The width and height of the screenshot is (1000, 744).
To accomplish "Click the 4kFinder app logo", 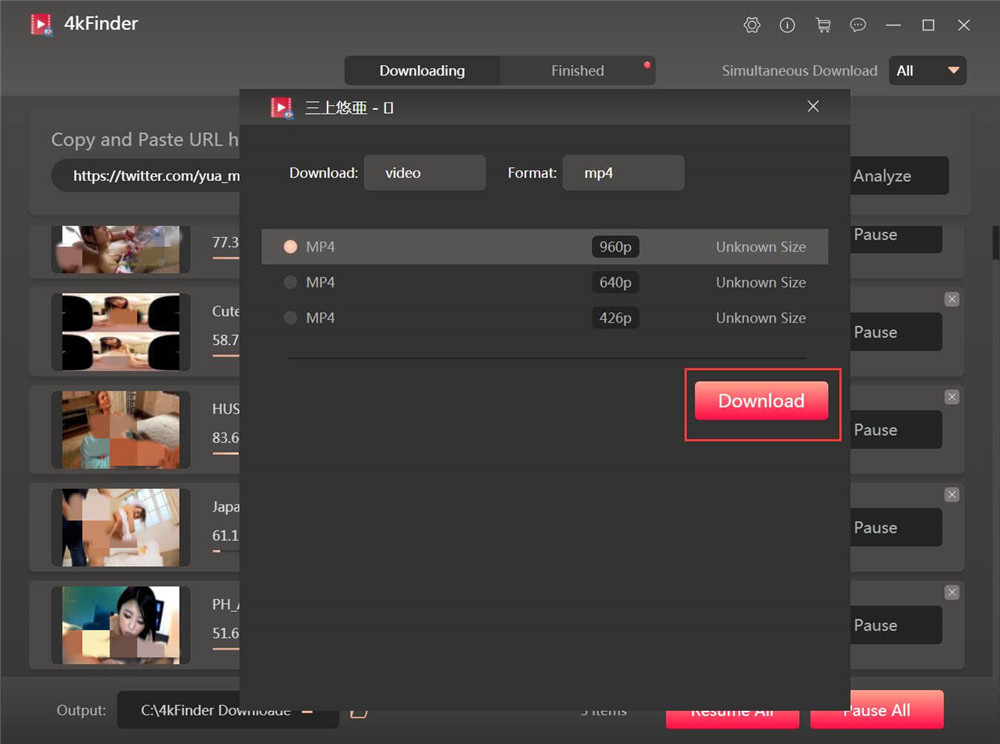I will click(40, 23).
